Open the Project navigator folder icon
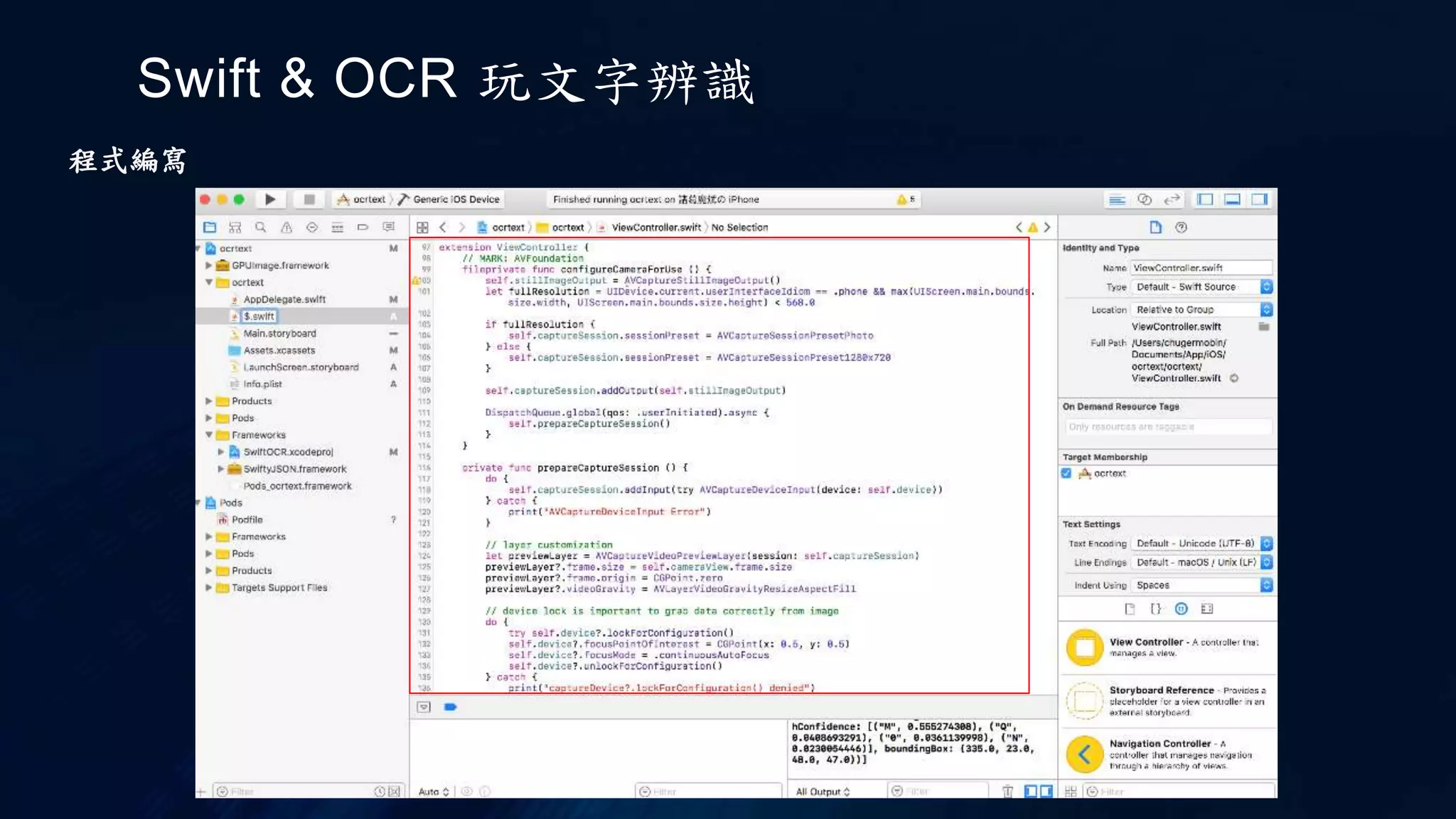The image size is (1456, 819). [210, 227]
